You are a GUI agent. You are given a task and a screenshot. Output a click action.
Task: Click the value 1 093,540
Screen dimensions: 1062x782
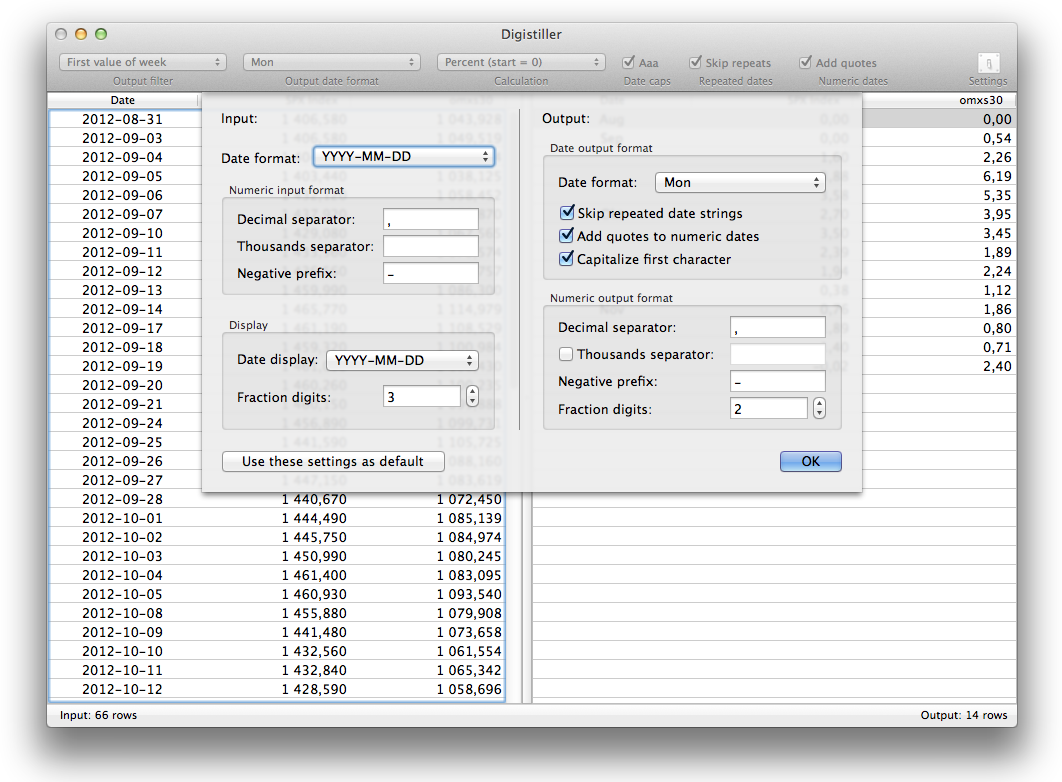pos(469,594)
